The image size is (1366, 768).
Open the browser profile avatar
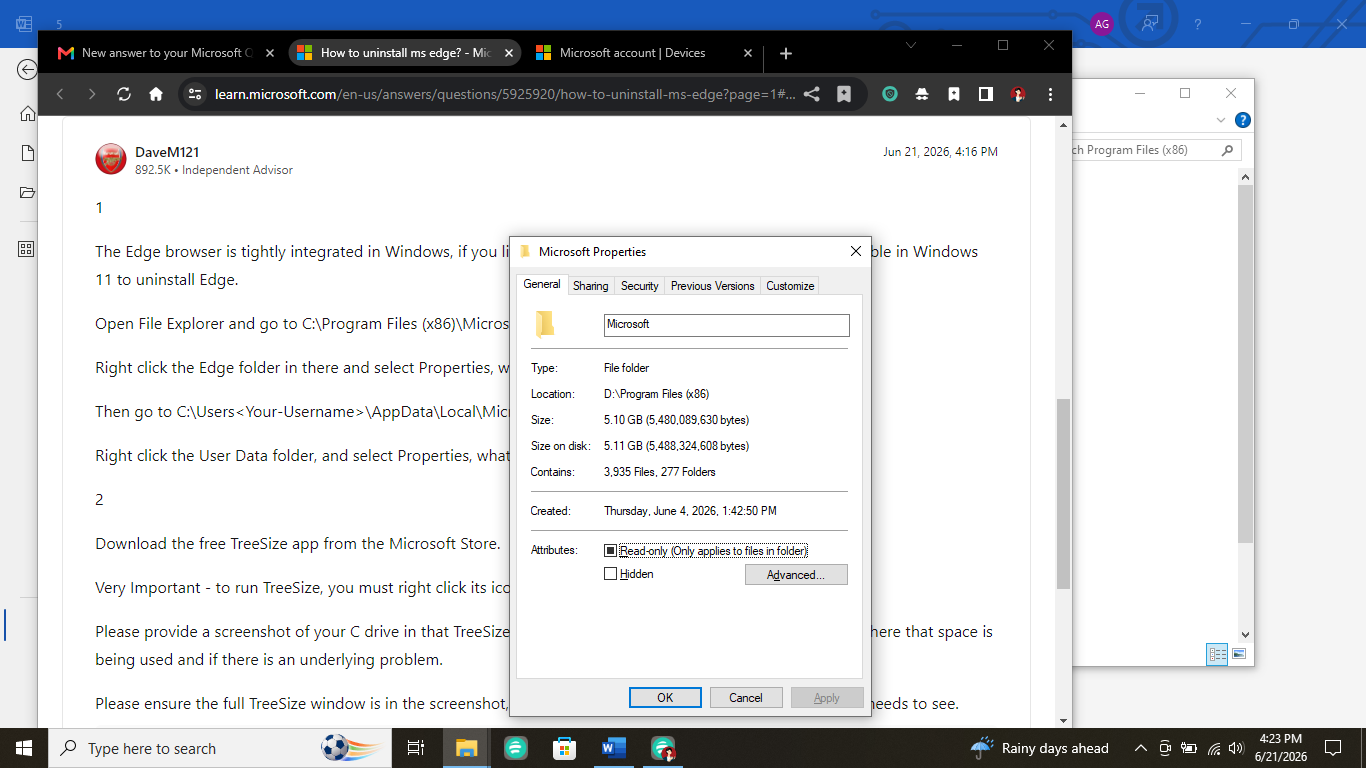pos(1018,94)
